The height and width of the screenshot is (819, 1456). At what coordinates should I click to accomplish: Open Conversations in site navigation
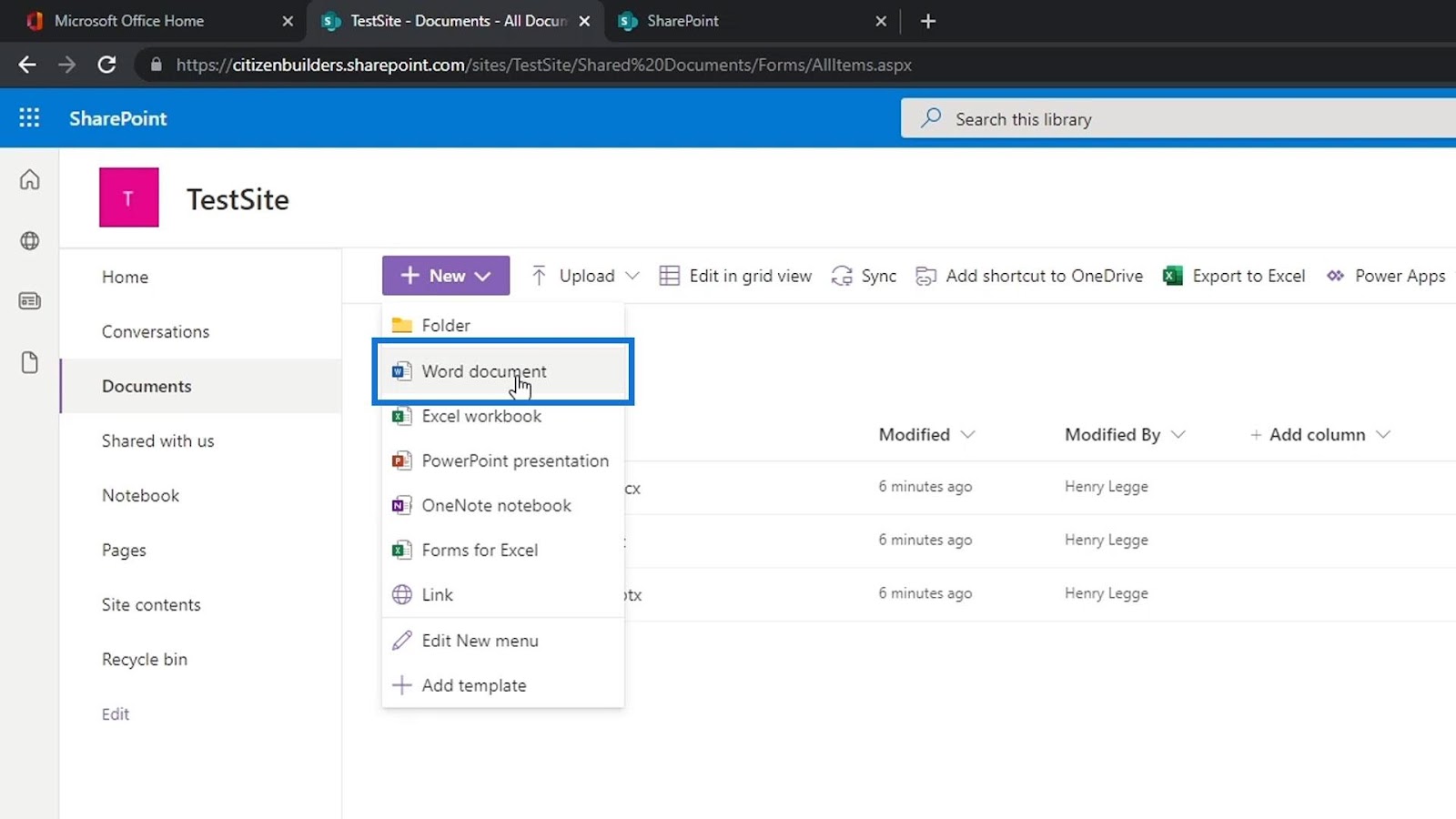(x=156, y=331)
